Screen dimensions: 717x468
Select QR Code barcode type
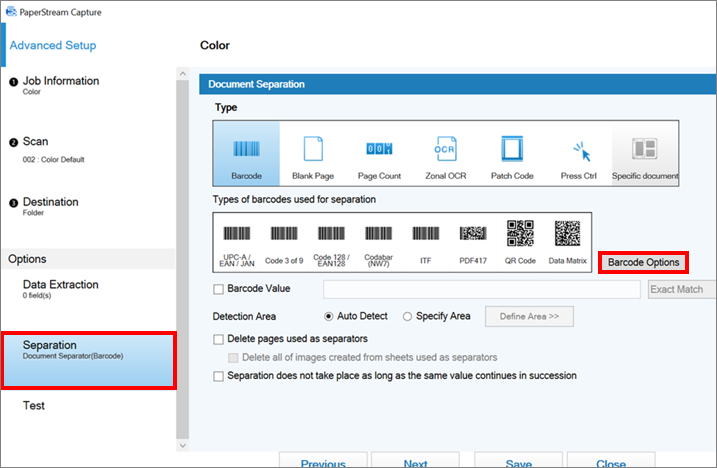pyautogui.click(x=520, y=242)
